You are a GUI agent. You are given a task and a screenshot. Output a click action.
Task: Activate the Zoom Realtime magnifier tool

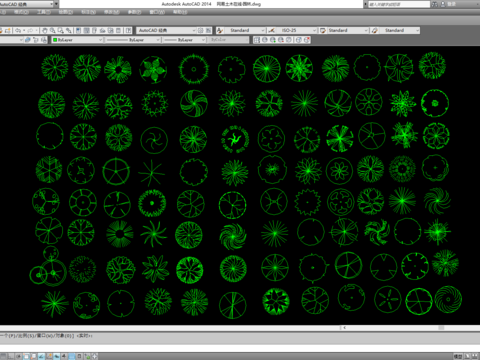point(53,31)
